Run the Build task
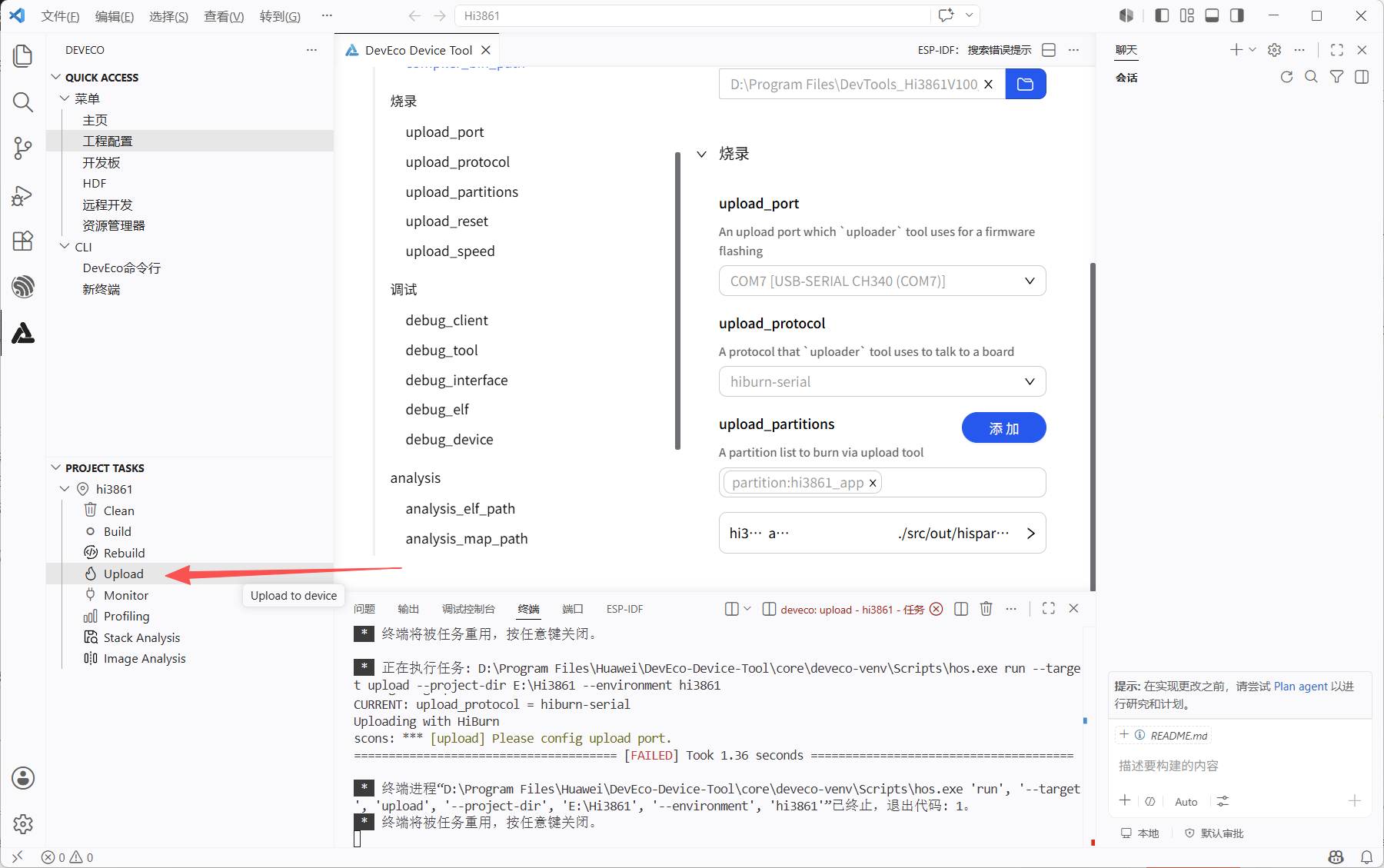The image size is (1384, 868). coord(118,531)
